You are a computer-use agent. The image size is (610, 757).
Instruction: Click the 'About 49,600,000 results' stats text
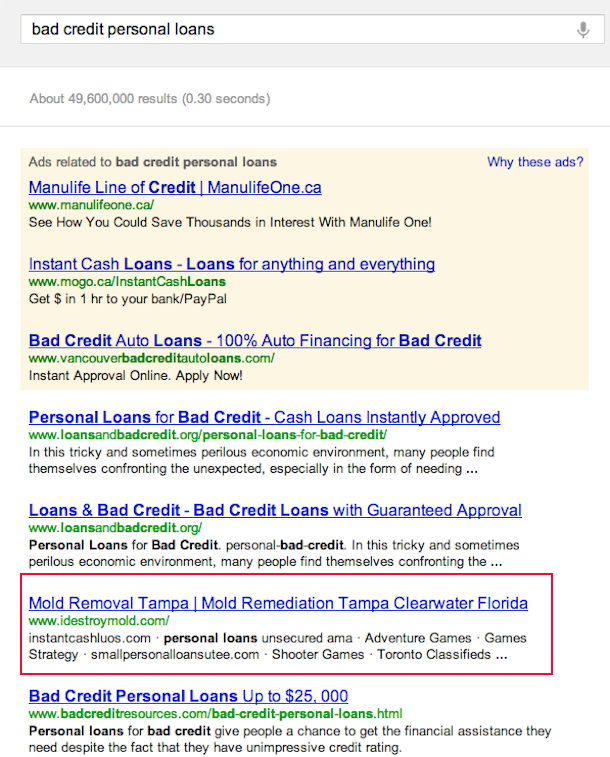tap(150, 99)
